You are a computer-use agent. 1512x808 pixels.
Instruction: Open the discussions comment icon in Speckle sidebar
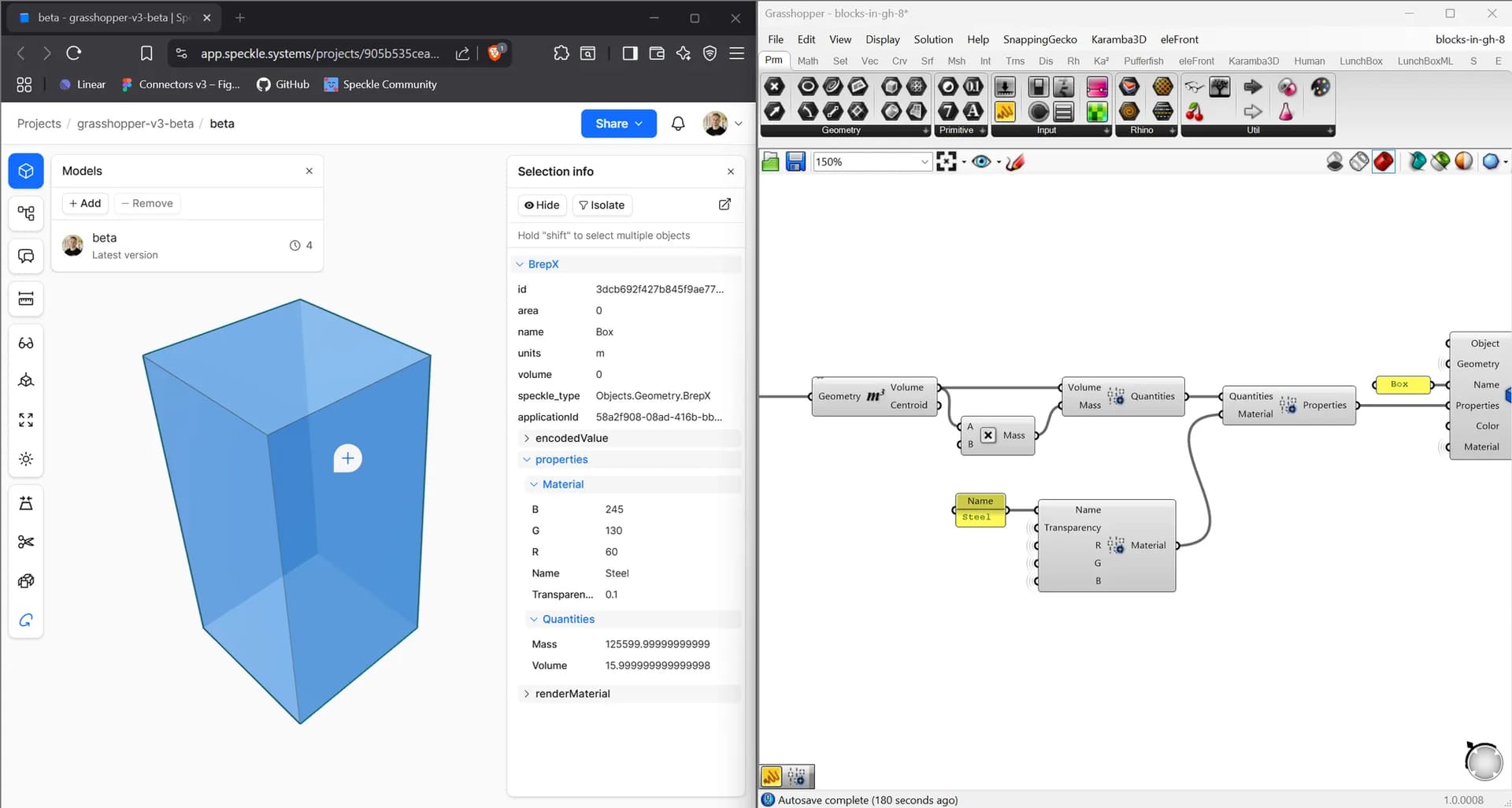tap(26, 256)
